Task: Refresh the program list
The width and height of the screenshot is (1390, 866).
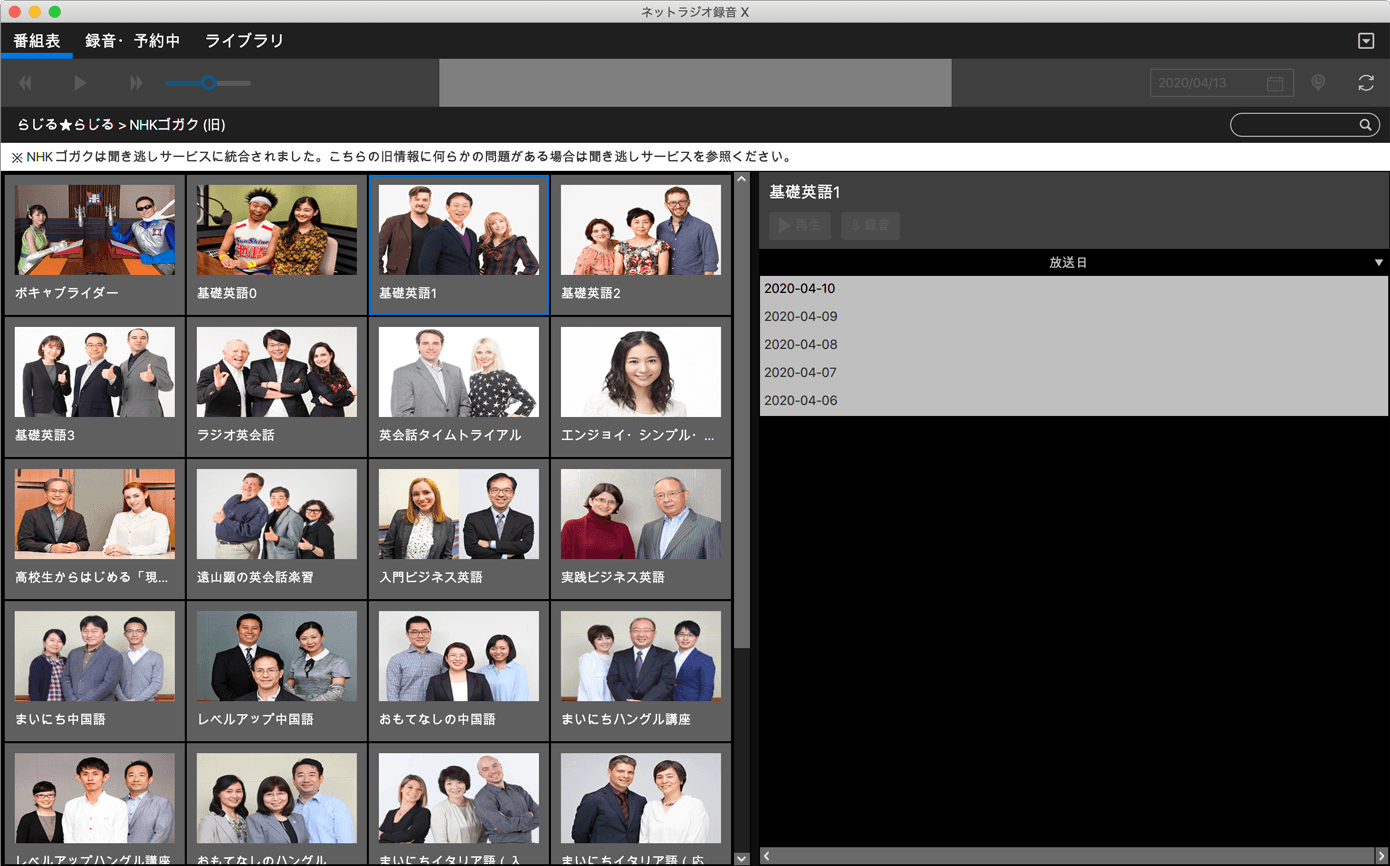Action: (x=1366, y=83)
